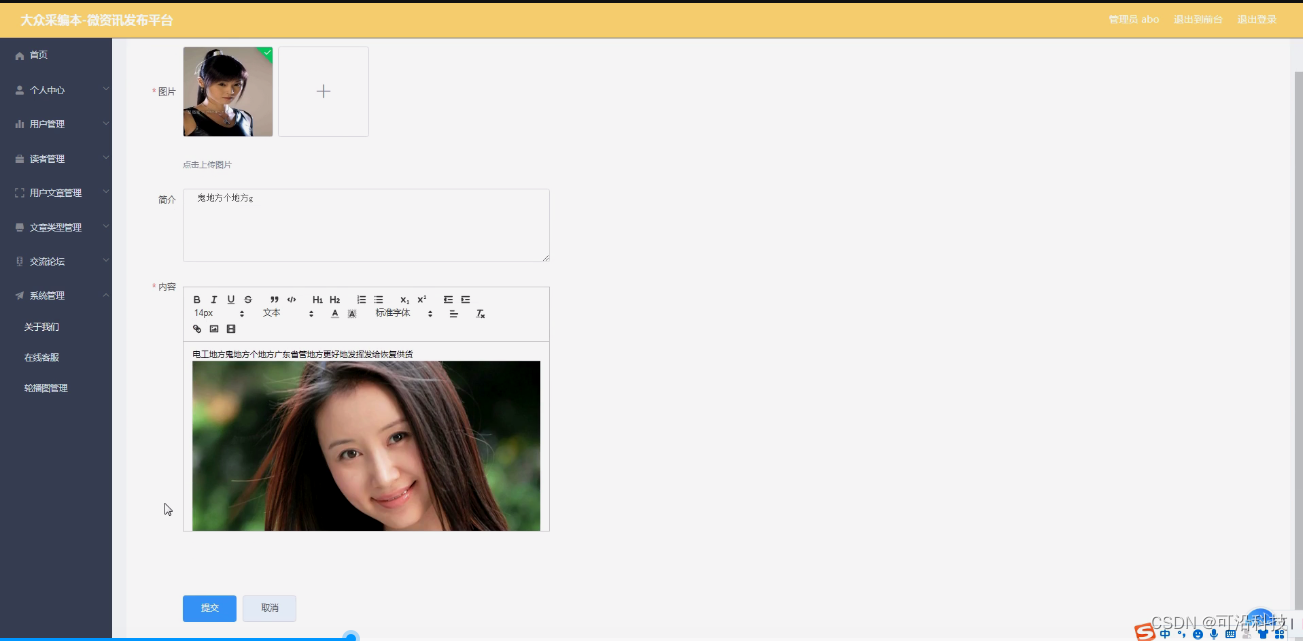Click 退出登录 in the header

[1257, 20]
